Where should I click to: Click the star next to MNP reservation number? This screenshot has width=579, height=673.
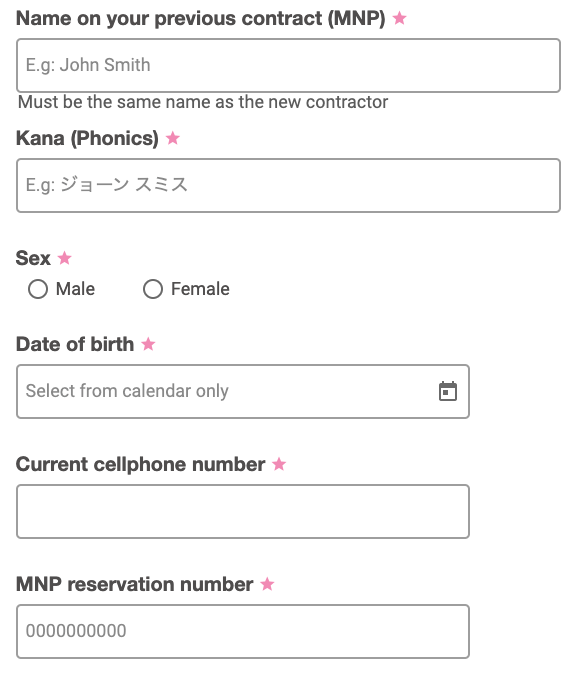coord(267,584)
